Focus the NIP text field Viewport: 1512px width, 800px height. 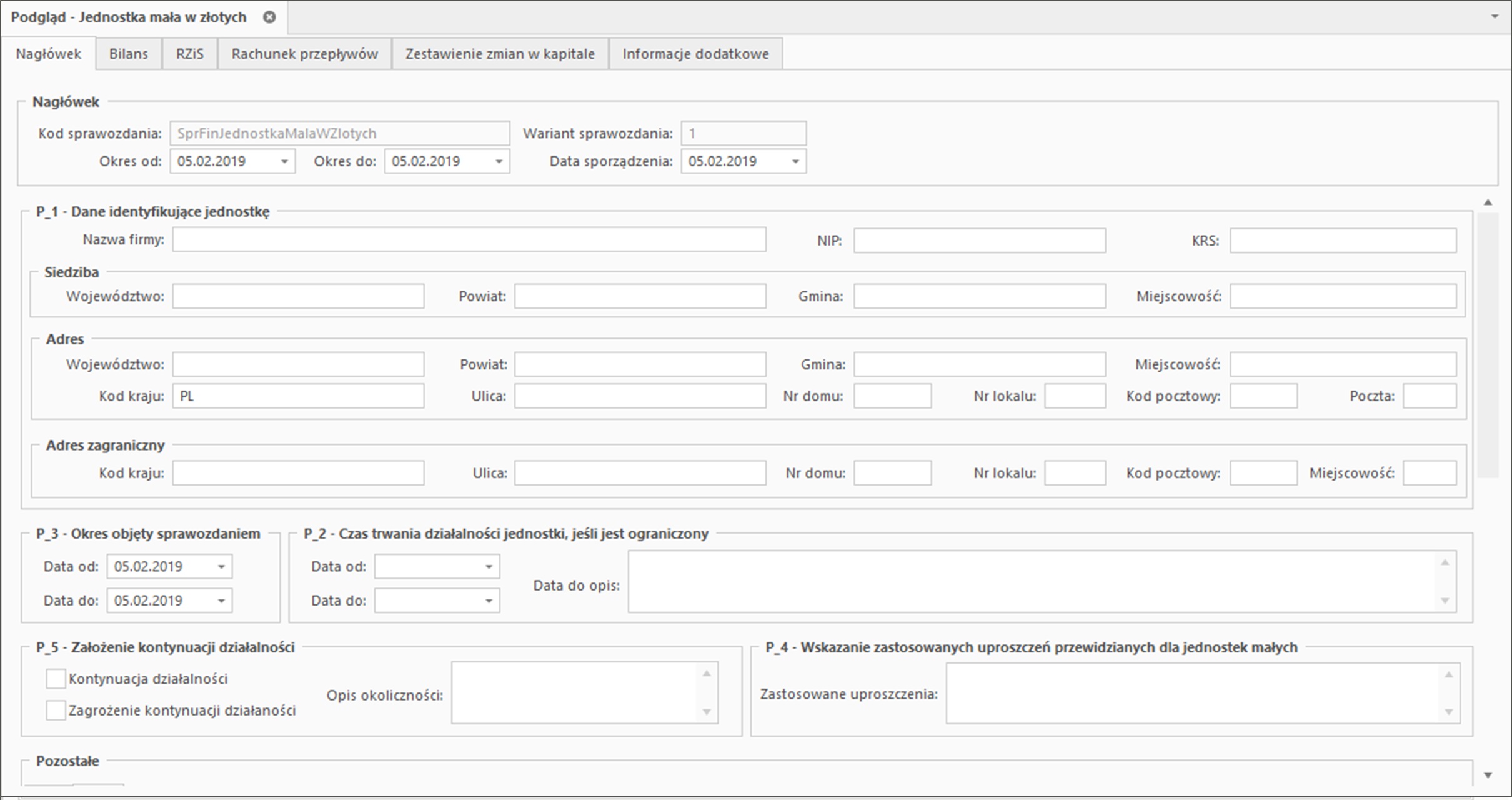pos(979,241)
